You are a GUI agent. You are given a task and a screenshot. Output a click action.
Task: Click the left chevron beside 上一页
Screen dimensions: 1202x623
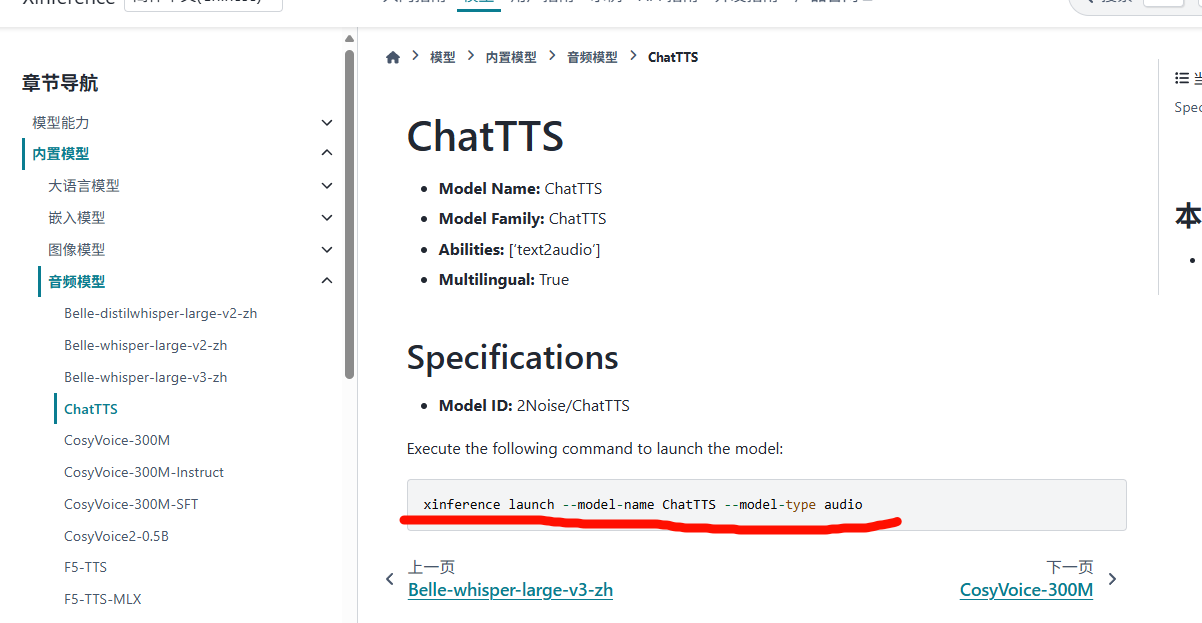[390, 578]
